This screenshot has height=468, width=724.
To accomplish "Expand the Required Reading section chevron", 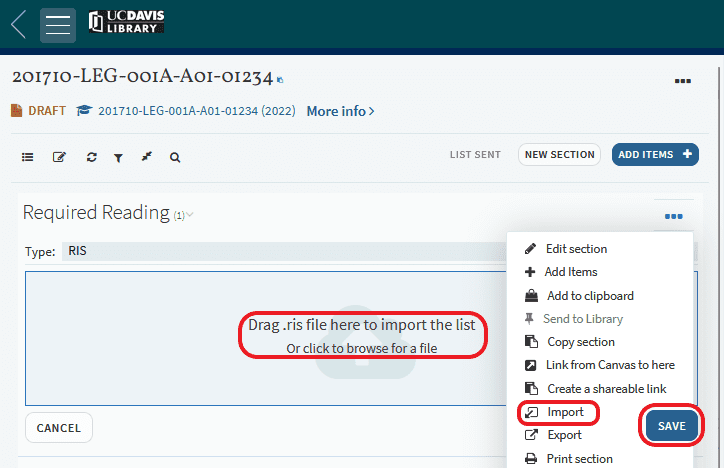I will (190, 214).
